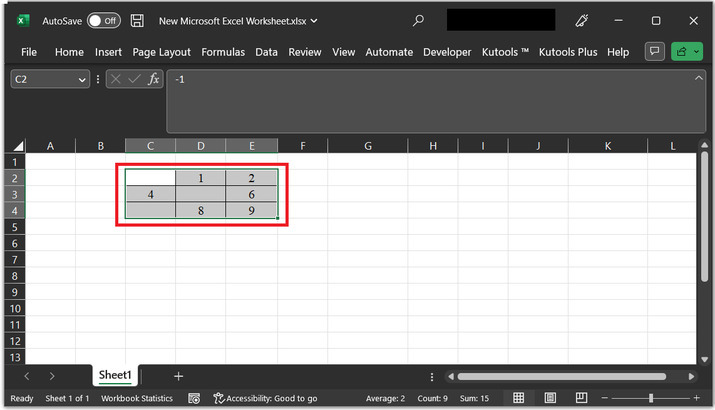This screenshot has width=715, height=410.
Task: Click cell C3 containing 4
Action: (150, 194)
